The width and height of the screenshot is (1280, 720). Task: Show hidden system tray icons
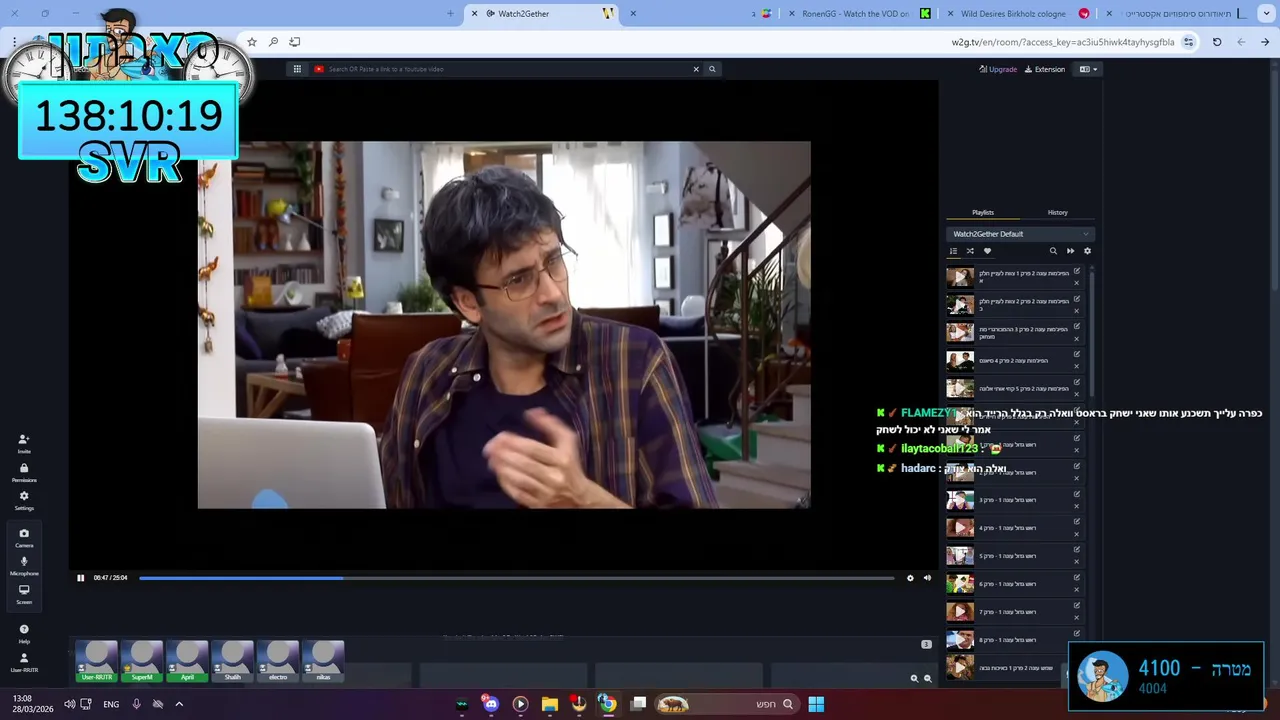pos(179,704)
